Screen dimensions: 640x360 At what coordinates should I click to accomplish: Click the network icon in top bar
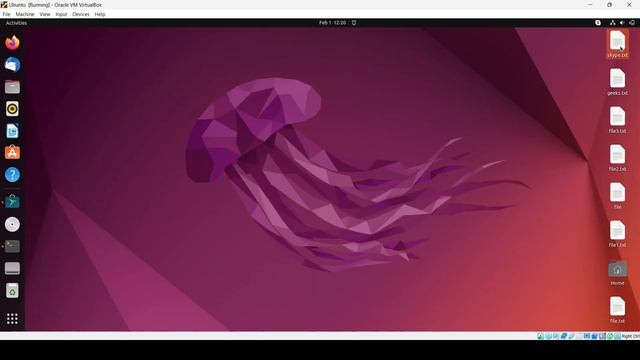(613, 23)
